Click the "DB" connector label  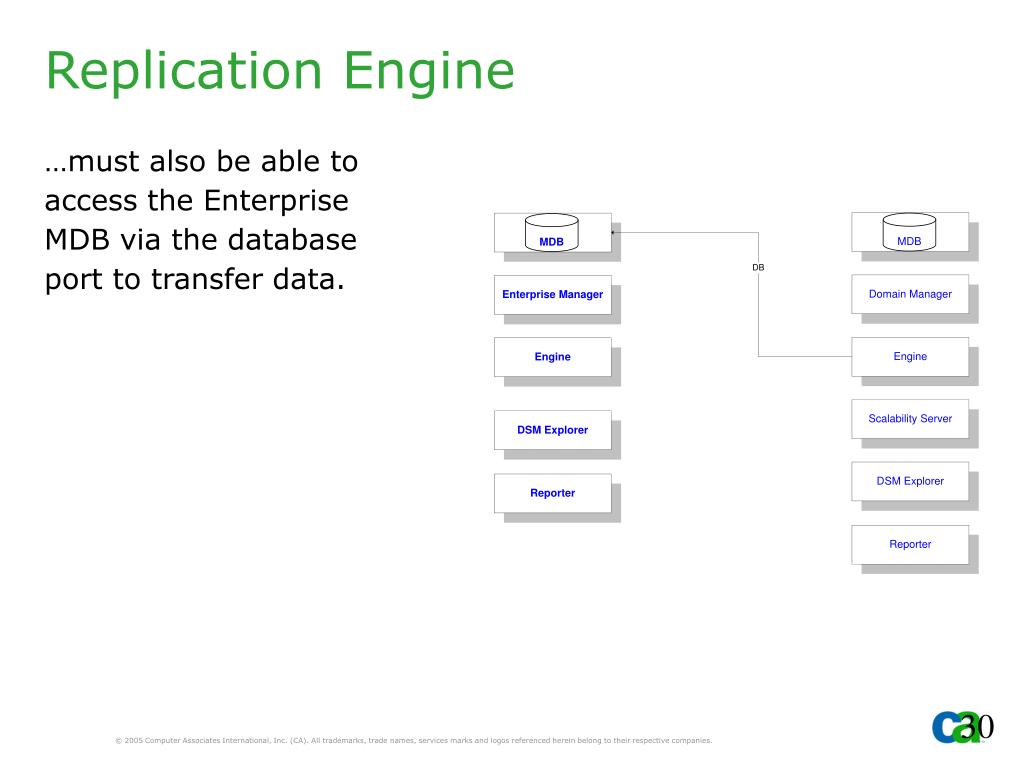[758, 267]
